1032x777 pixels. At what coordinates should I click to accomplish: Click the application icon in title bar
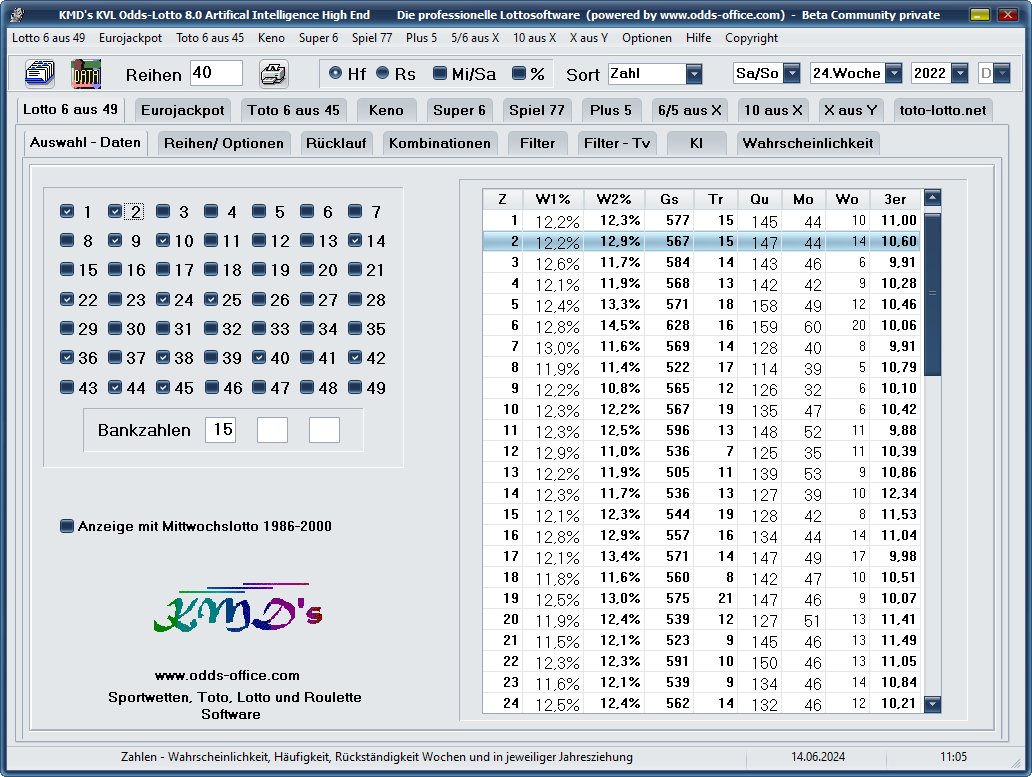[17, 14]
